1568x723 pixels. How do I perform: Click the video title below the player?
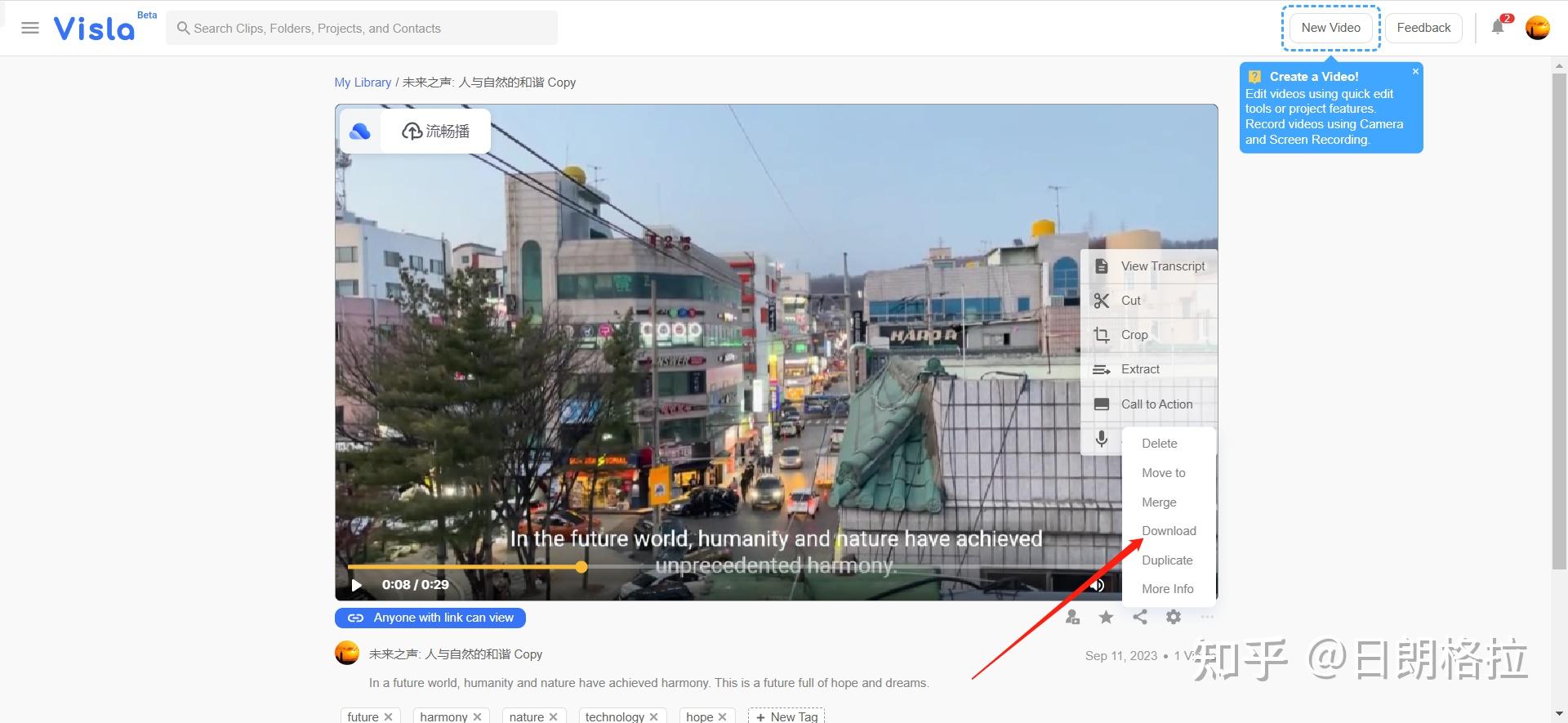[456, 654]
